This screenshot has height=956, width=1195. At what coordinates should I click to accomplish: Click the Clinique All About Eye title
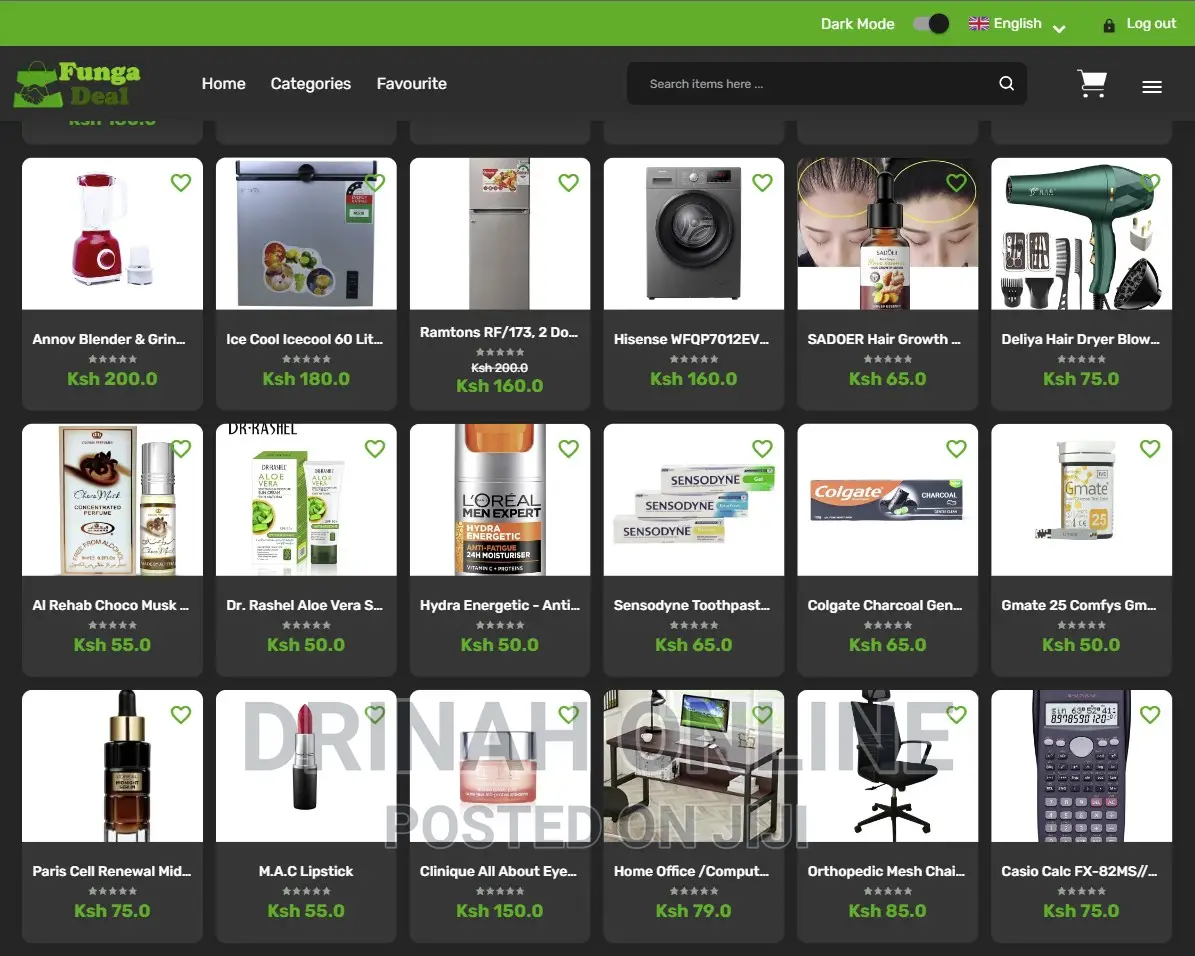coord(498,871)
